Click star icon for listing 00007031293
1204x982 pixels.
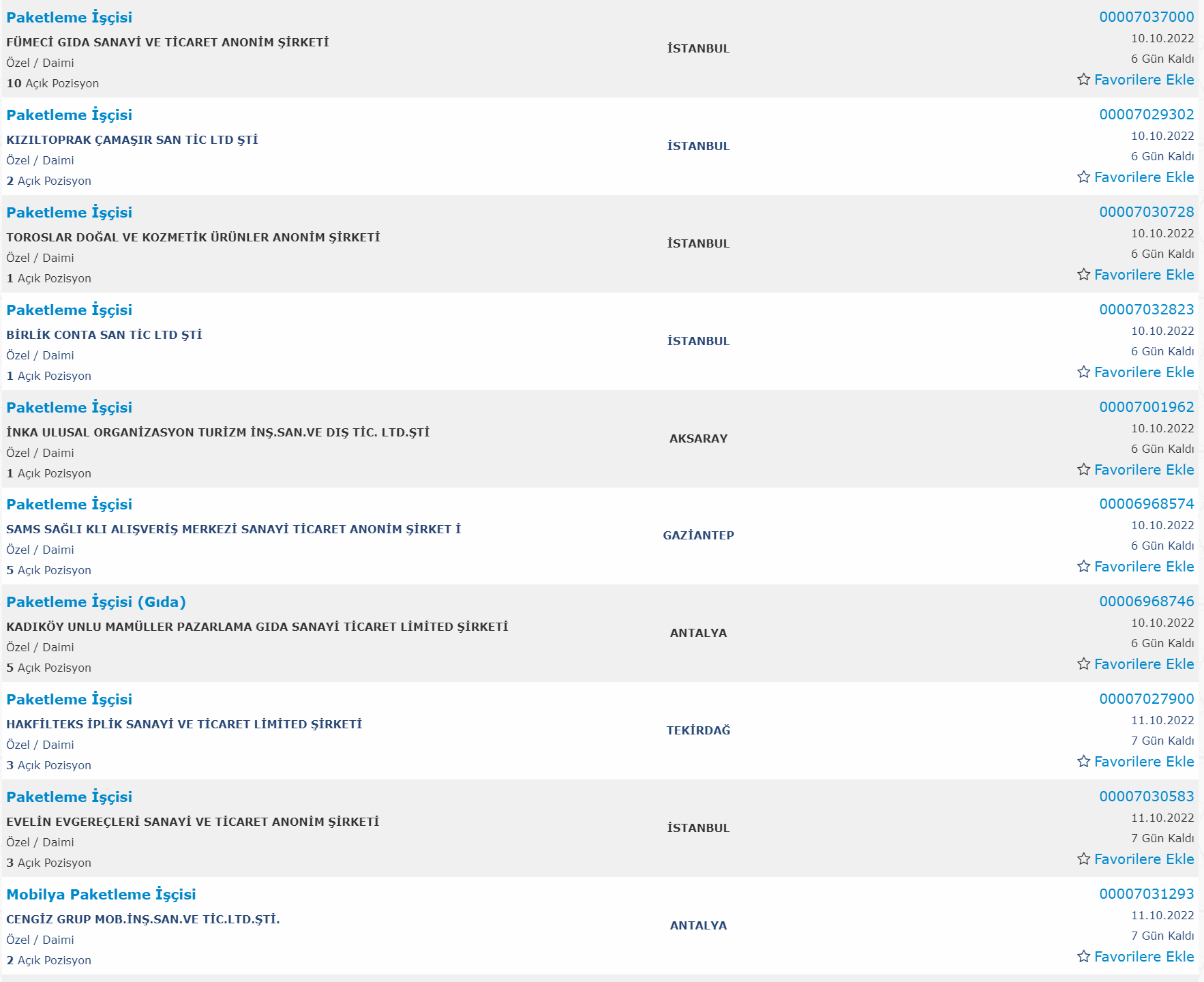click(x=1083, y=956)
